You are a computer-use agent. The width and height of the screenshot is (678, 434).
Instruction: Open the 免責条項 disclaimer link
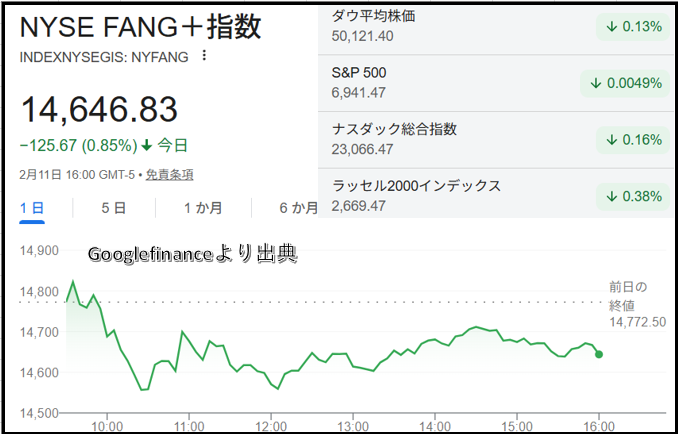point(169,174)
